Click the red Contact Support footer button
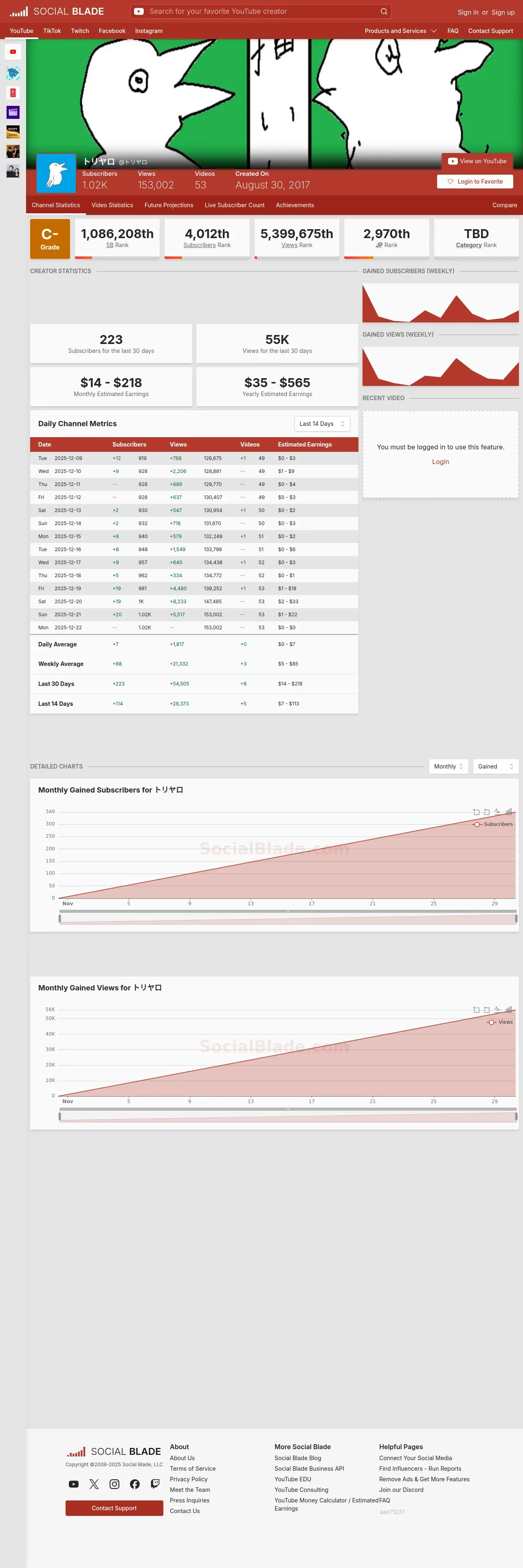Image resolution: width=523 pixels, height=1568 pixels. (114, 1508)
